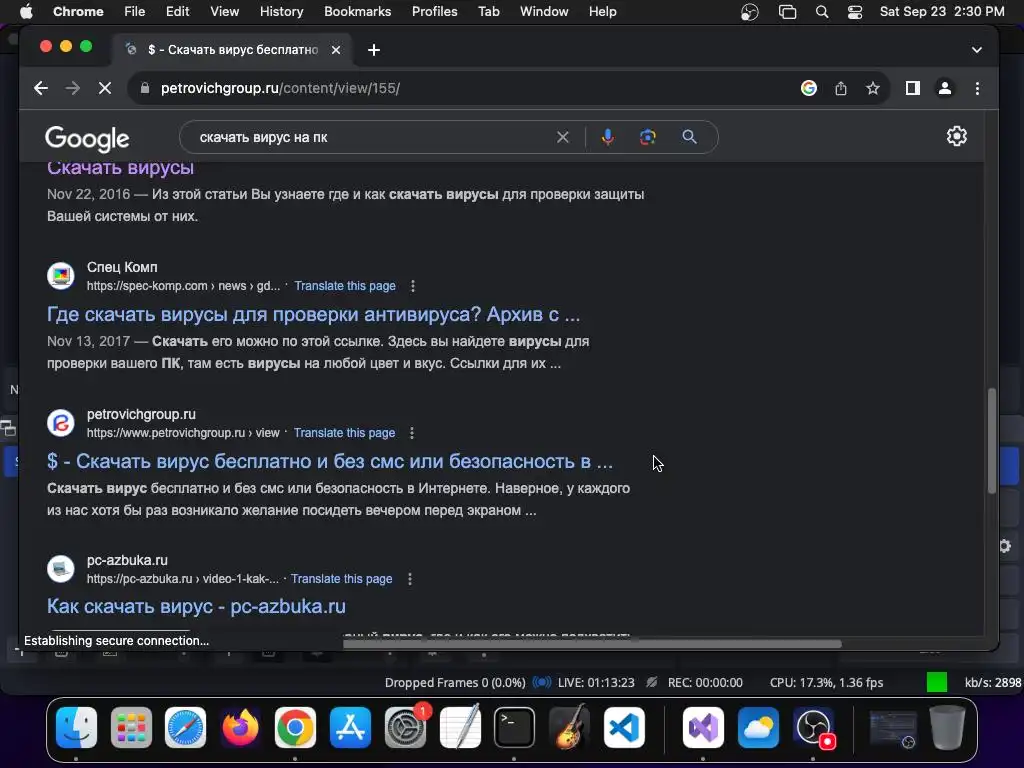This screenshot has width=1024, height=768.
Task: Close the Скачать вирус бесплатно tab
Action: pos(336,50)
